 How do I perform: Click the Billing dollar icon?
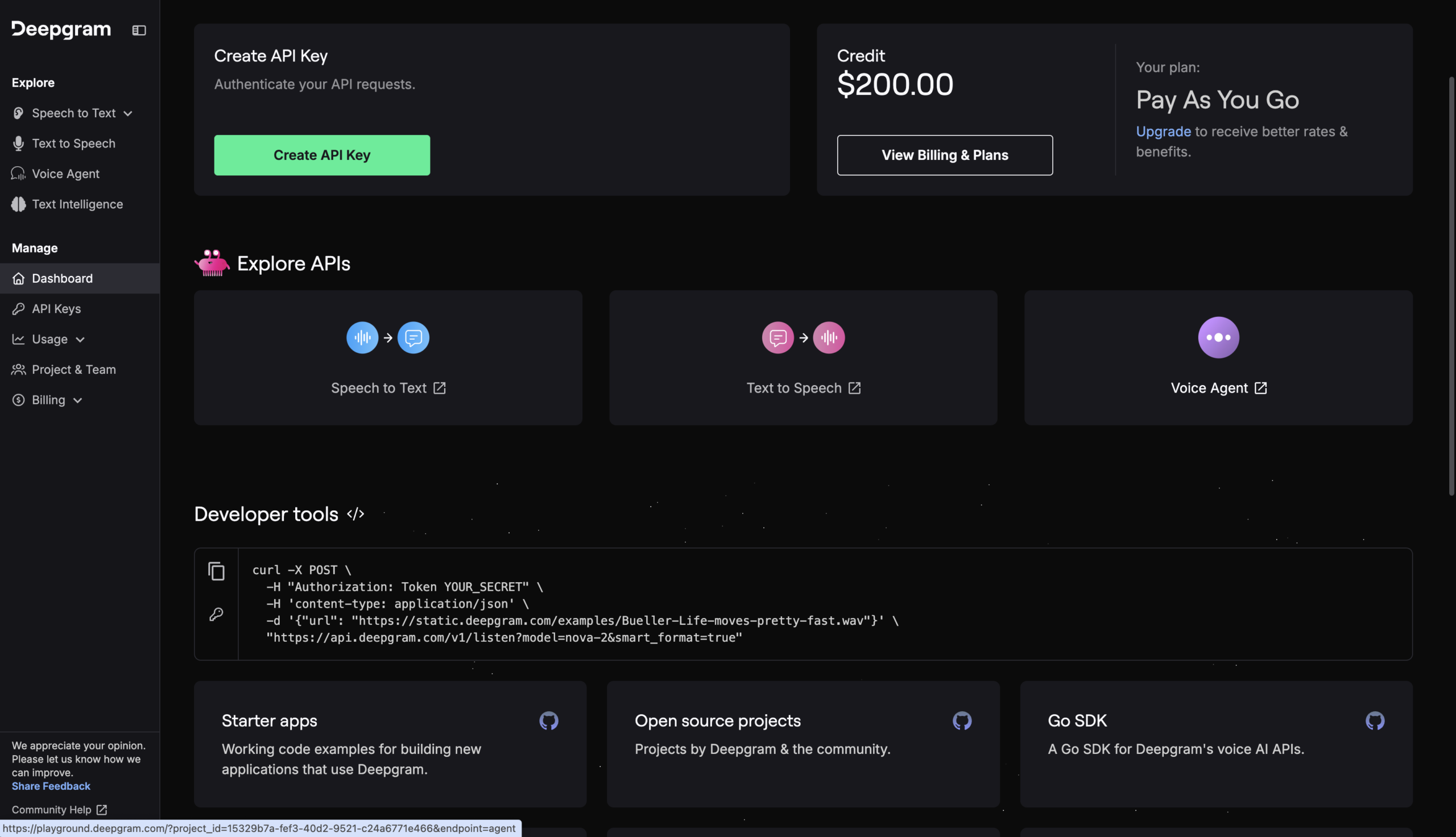click(x=18, y=400)
